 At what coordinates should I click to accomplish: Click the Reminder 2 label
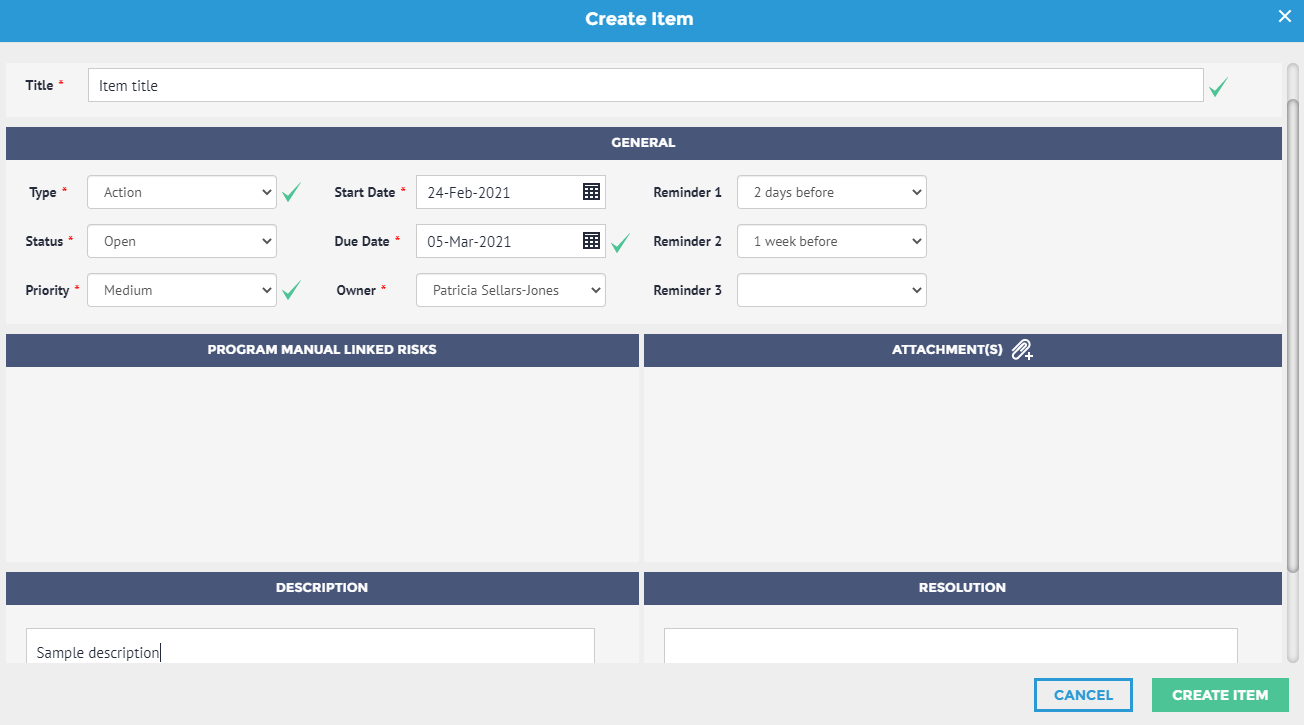coord(687,241)
